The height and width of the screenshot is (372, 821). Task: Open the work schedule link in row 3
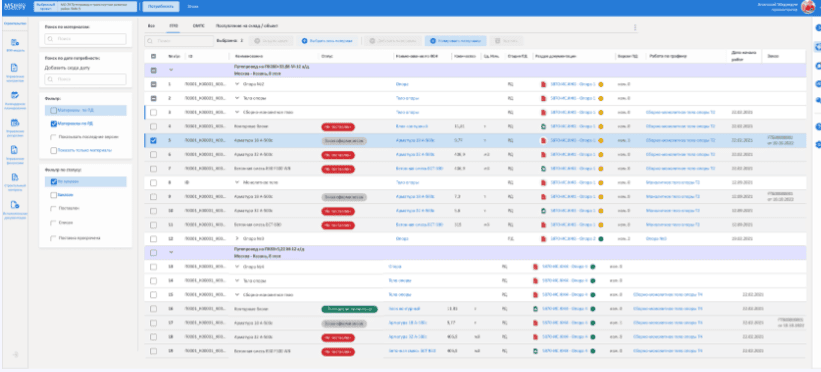coord(681,112)
